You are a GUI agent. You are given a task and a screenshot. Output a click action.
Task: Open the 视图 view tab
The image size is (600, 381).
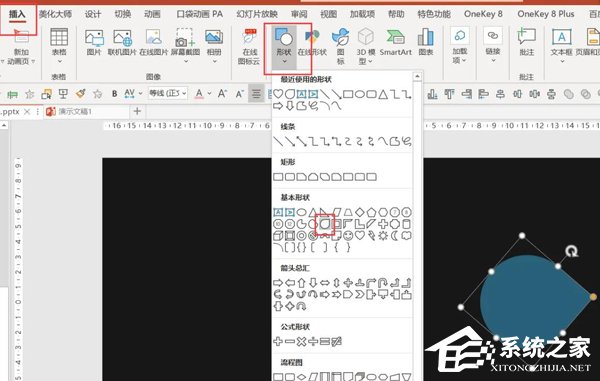(x=329, y=14)
